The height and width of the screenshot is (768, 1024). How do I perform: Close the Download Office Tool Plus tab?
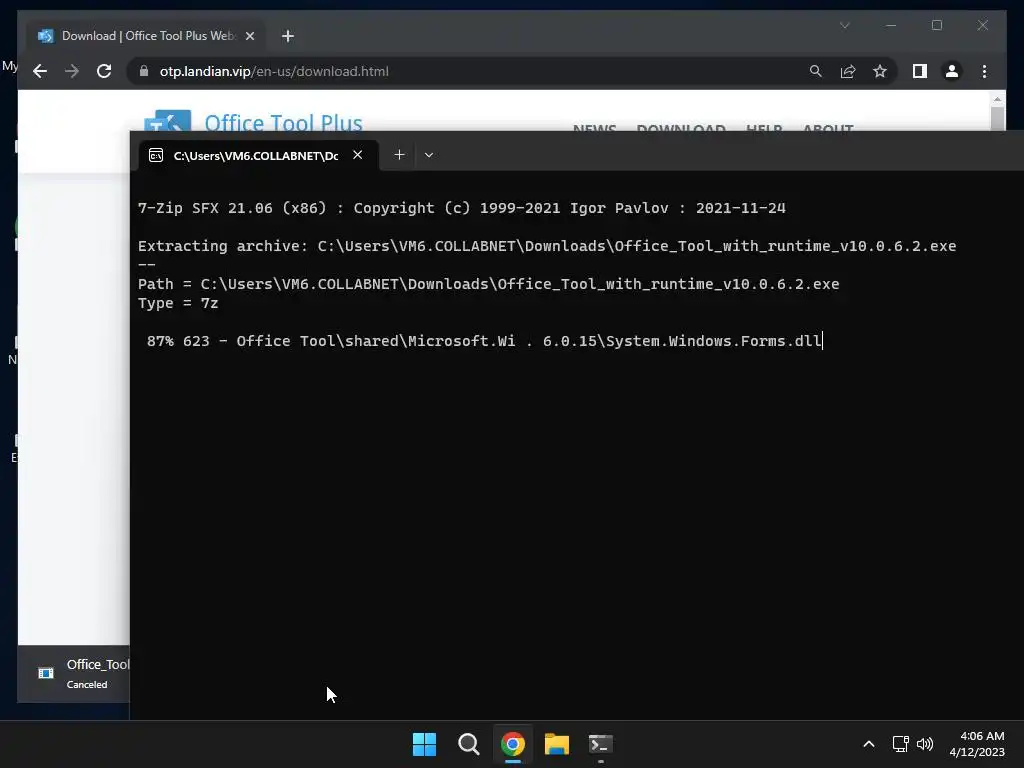(249, 36)
